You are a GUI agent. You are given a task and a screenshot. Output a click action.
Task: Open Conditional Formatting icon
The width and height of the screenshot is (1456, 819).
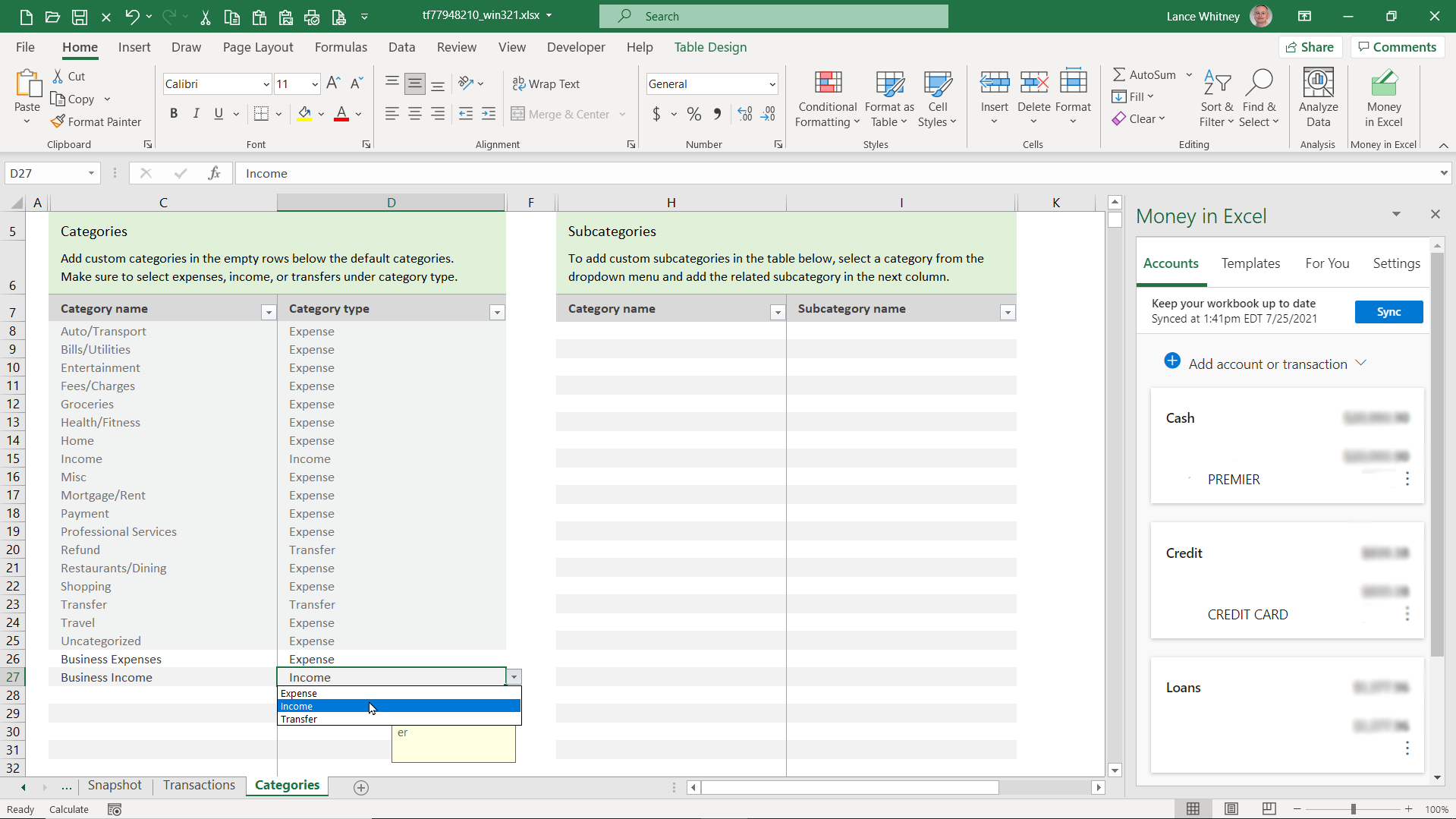[x=828, y=82]
